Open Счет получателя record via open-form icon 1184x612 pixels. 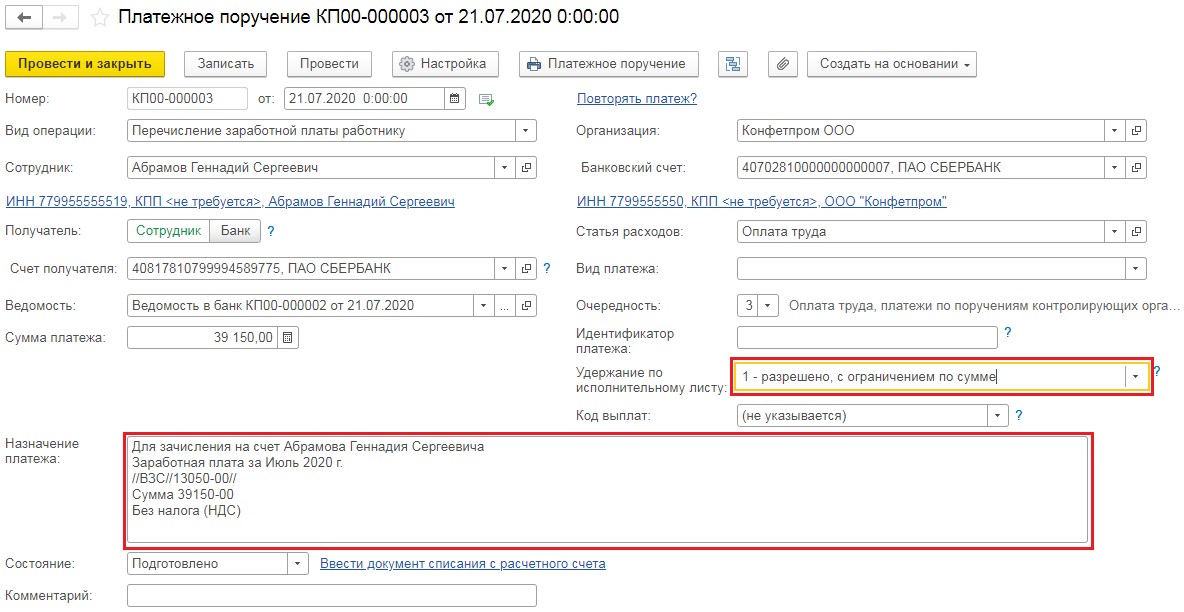(526, 268)
